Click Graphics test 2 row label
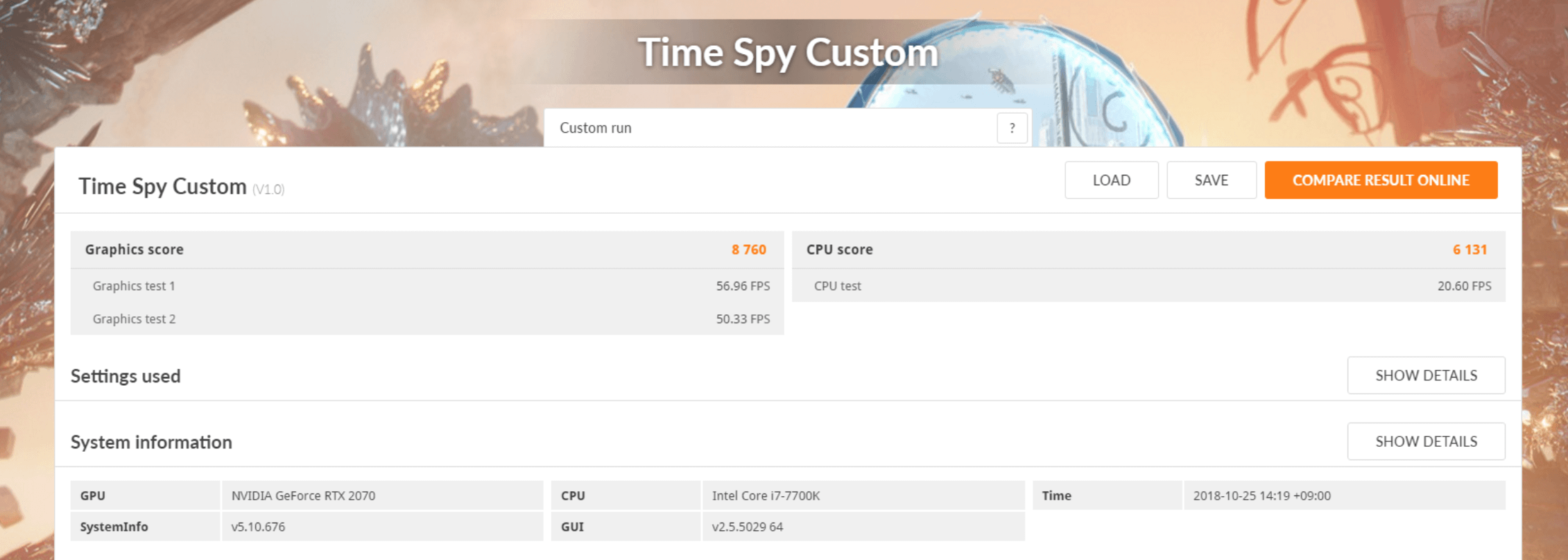 point(134,319)
